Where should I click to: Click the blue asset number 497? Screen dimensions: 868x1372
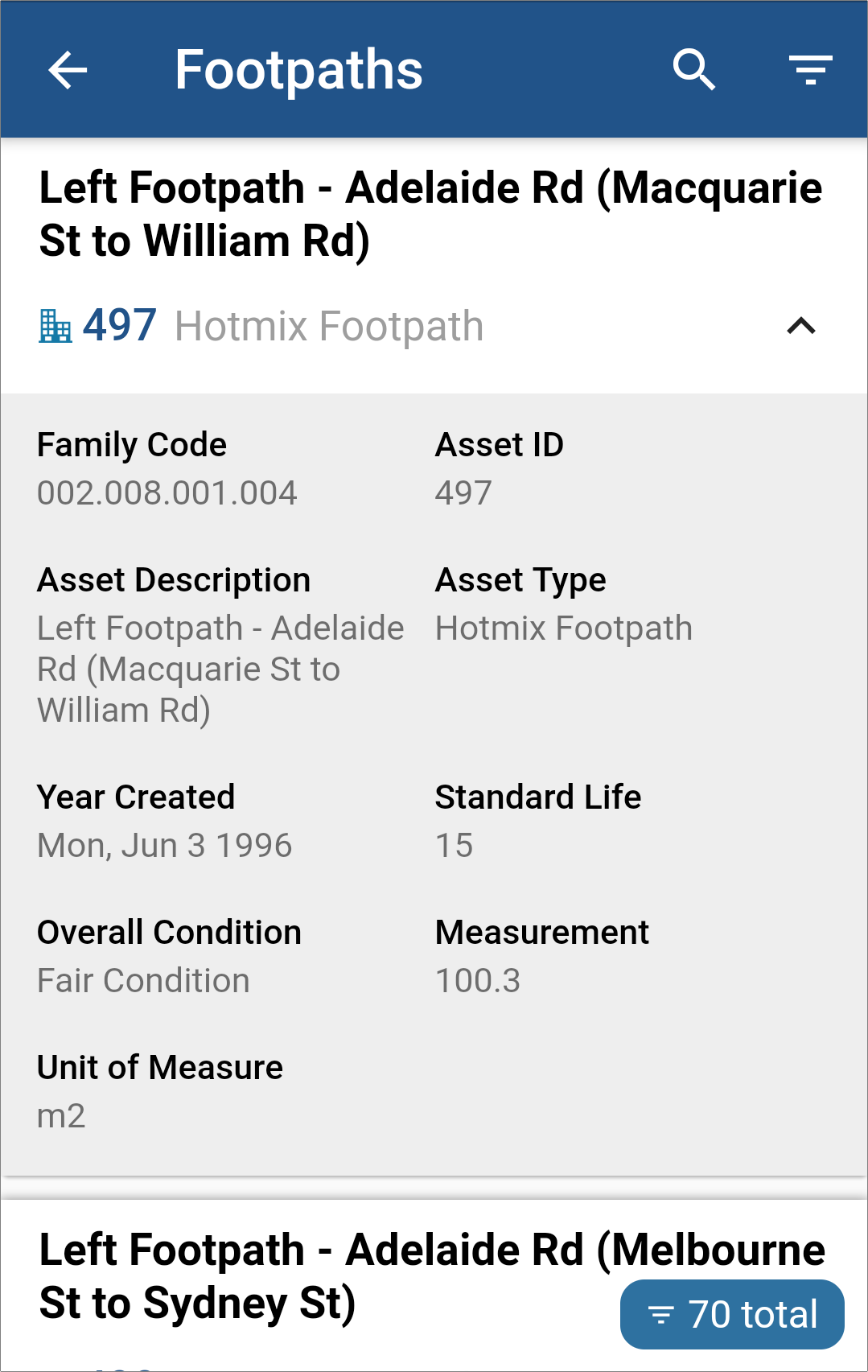pyautogui.click(x=120, y=325)
